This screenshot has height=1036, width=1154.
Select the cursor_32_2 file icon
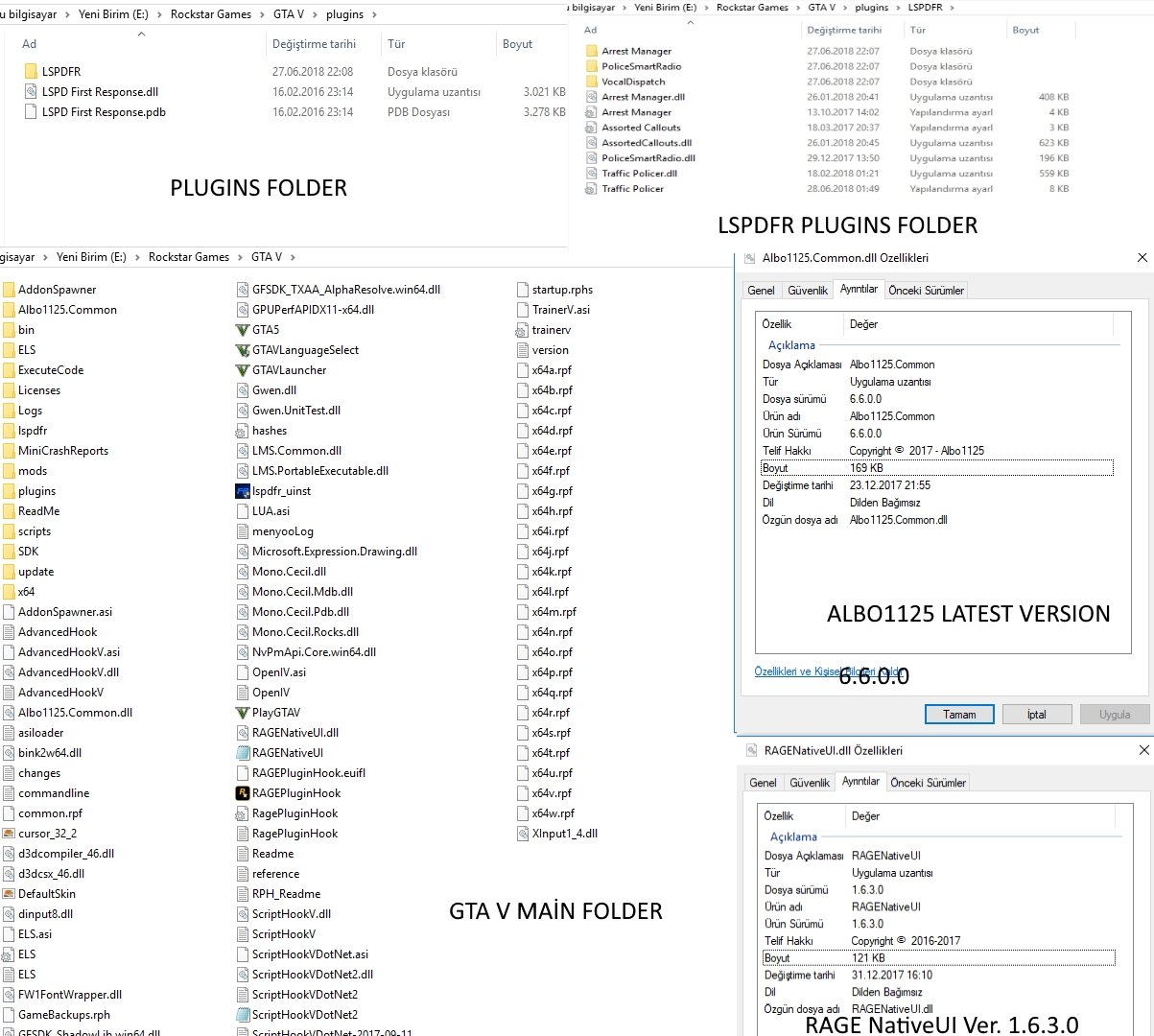click(9, 834)
